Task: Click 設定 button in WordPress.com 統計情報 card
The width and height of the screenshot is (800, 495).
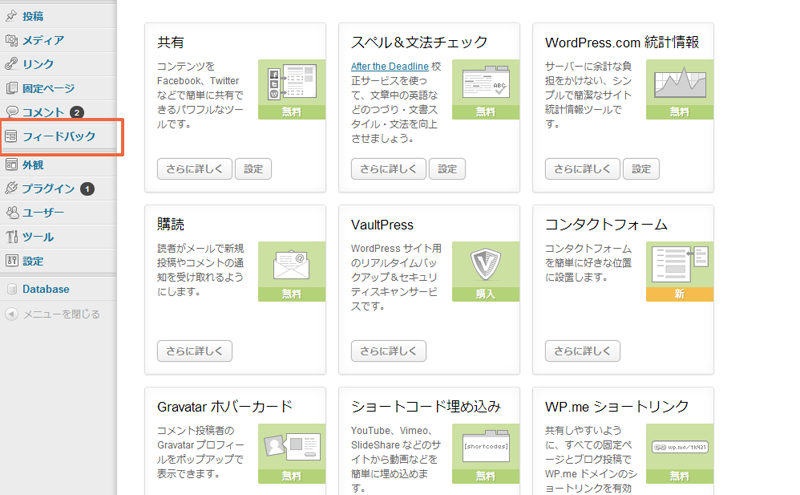Action: pyautogui.click(x=641, y=169)
